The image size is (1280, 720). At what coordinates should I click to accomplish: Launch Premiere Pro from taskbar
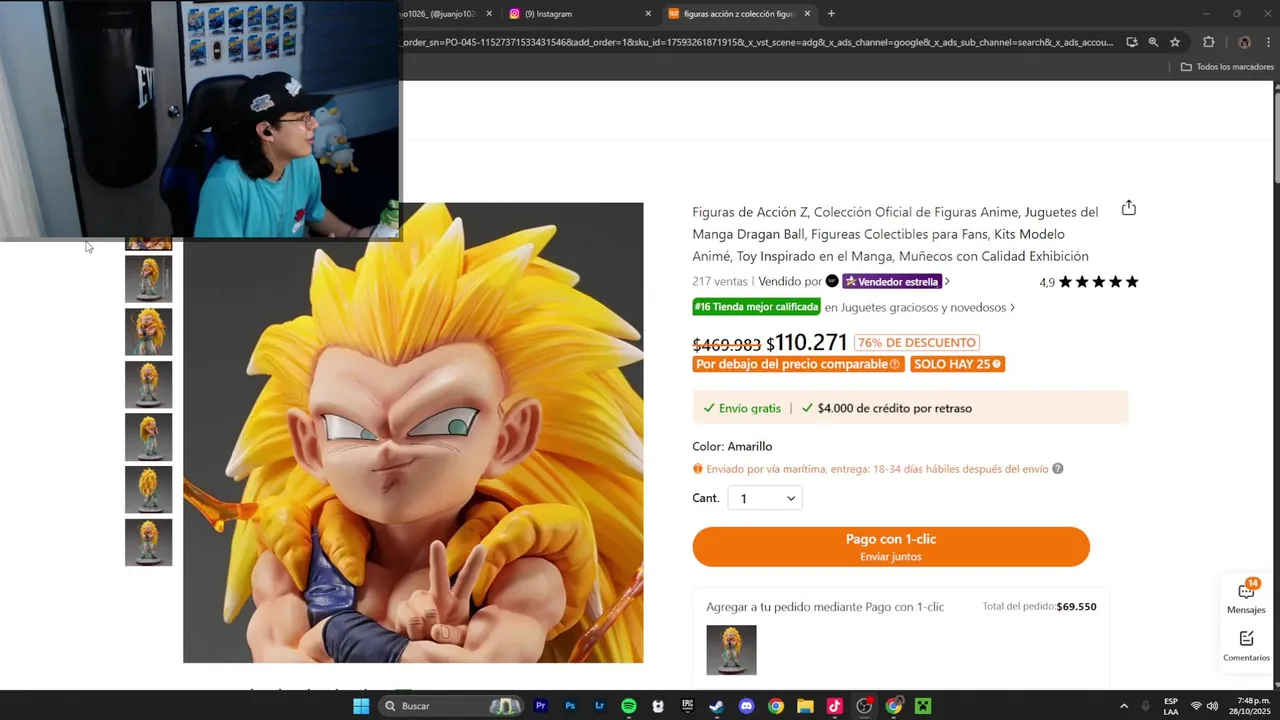point(540,706)
